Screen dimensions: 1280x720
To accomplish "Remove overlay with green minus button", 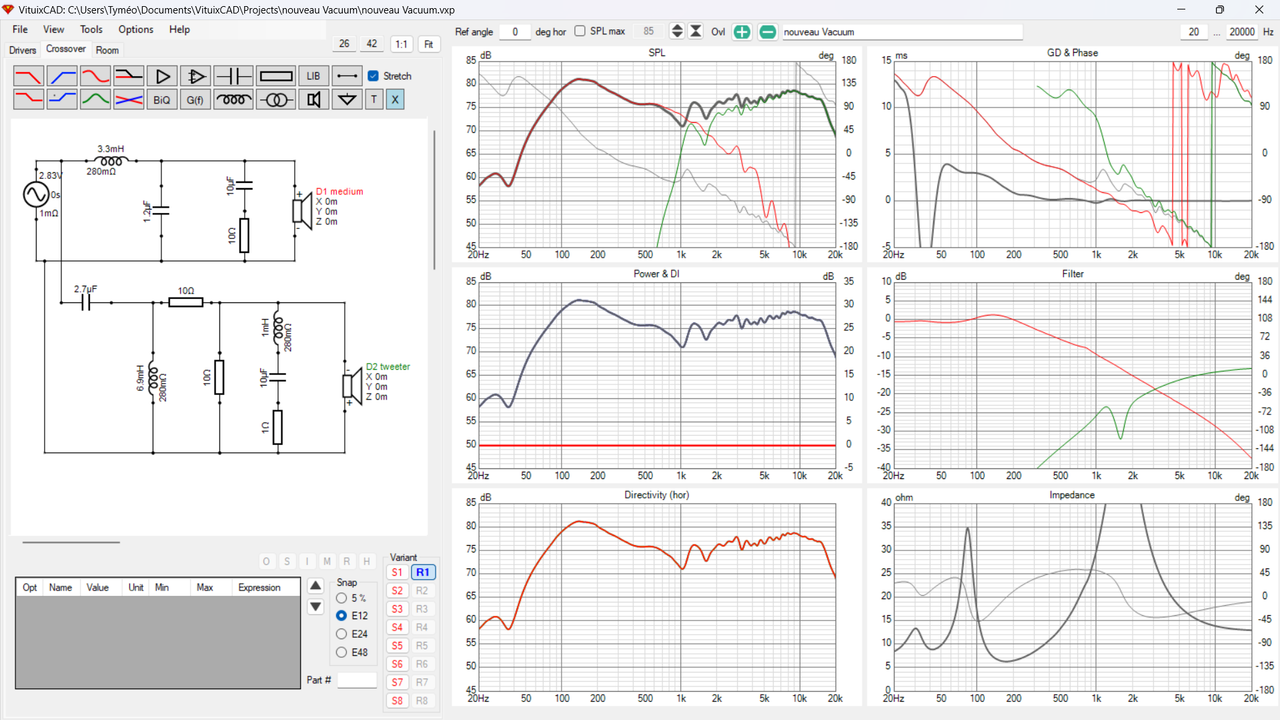I will pyautogui.click(x=767, y=32).
